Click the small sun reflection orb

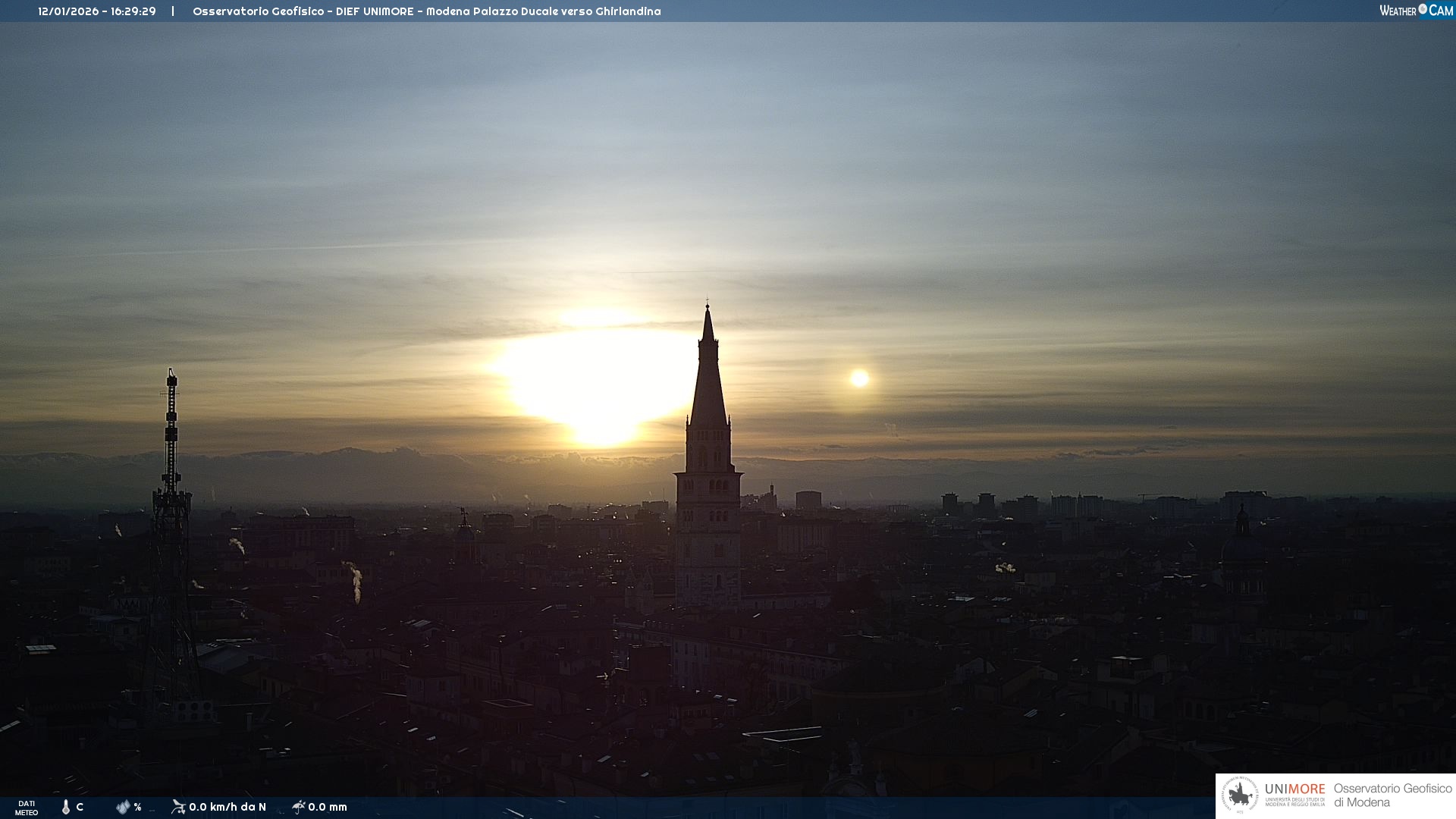(859, 378)
